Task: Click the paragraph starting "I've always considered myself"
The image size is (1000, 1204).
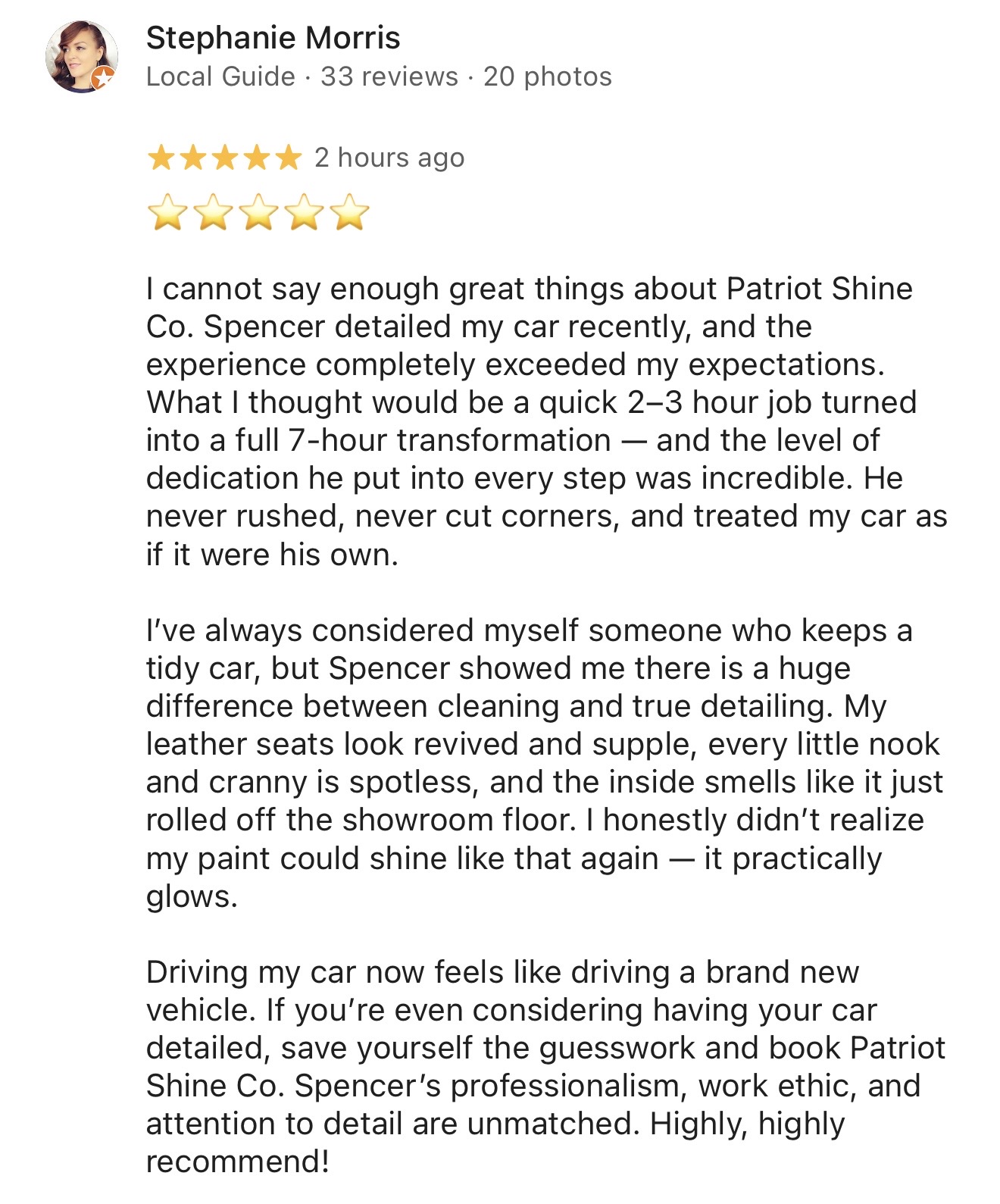Action: click(x=530, y=763)
